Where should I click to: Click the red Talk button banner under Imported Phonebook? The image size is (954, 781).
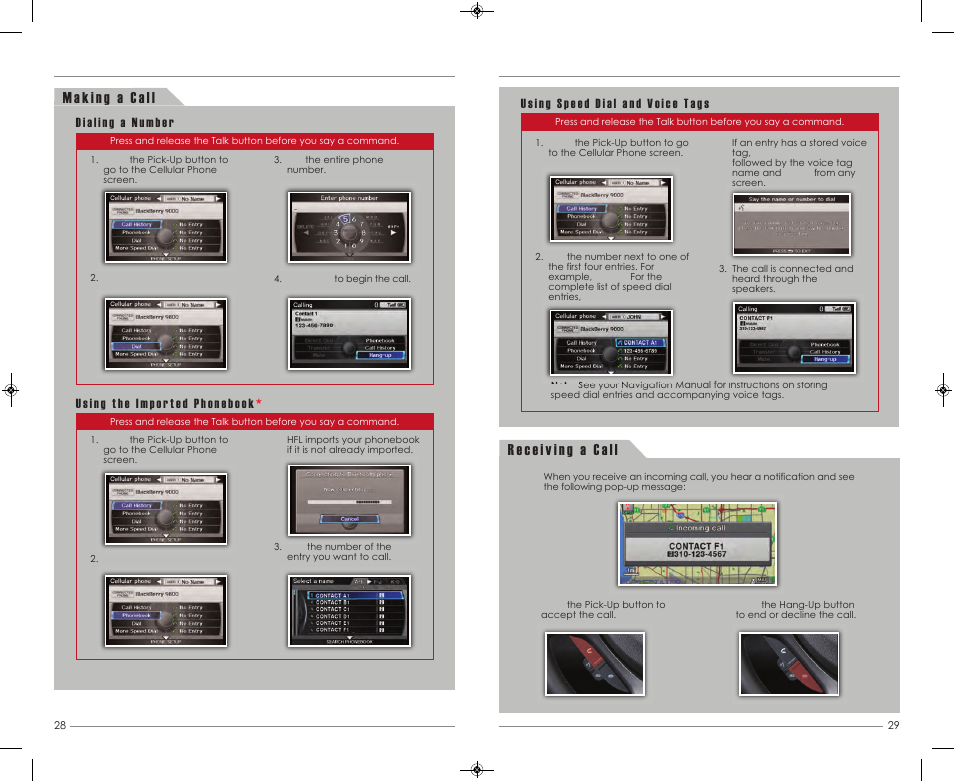tap(254, 422)
